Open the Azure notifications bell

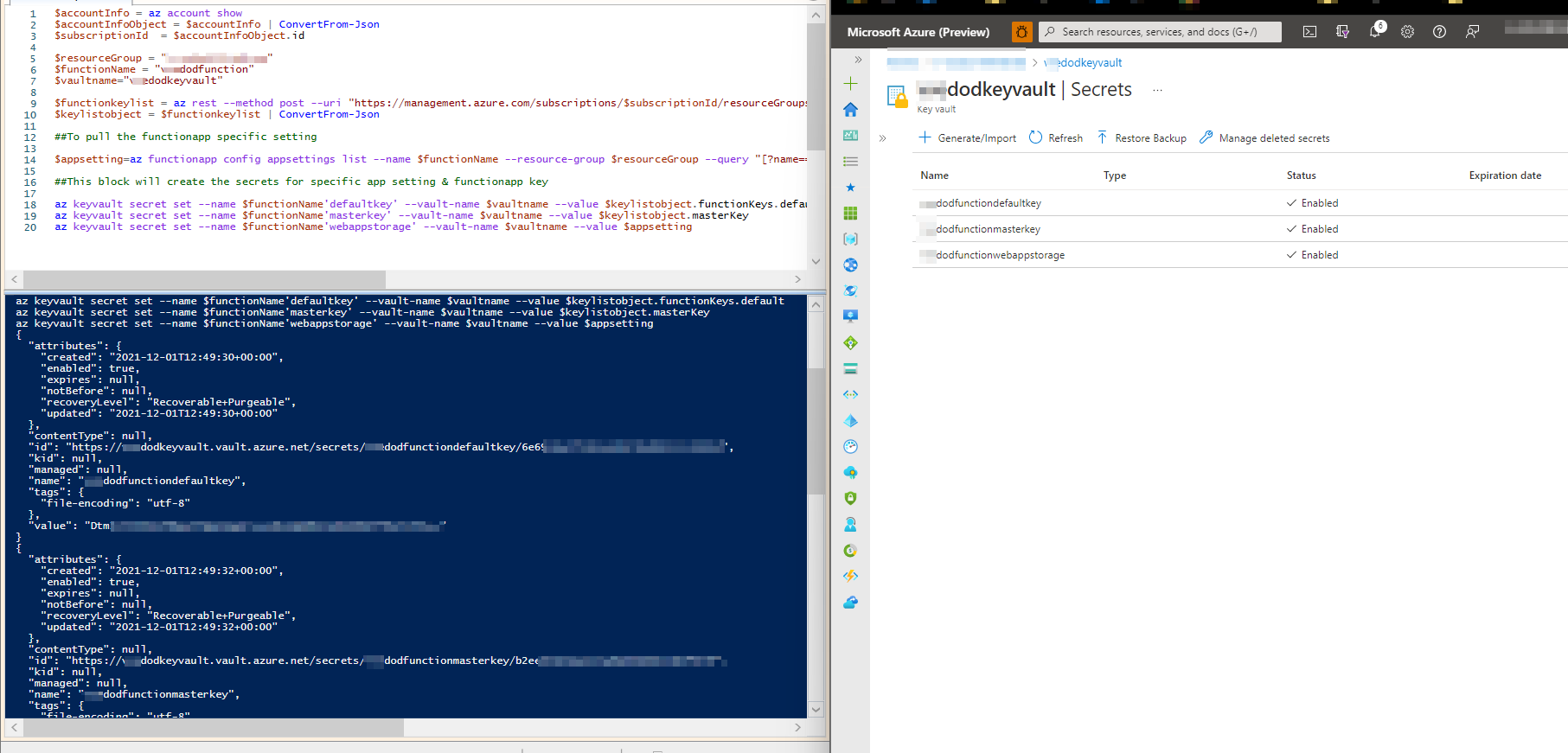point(1375,32)
